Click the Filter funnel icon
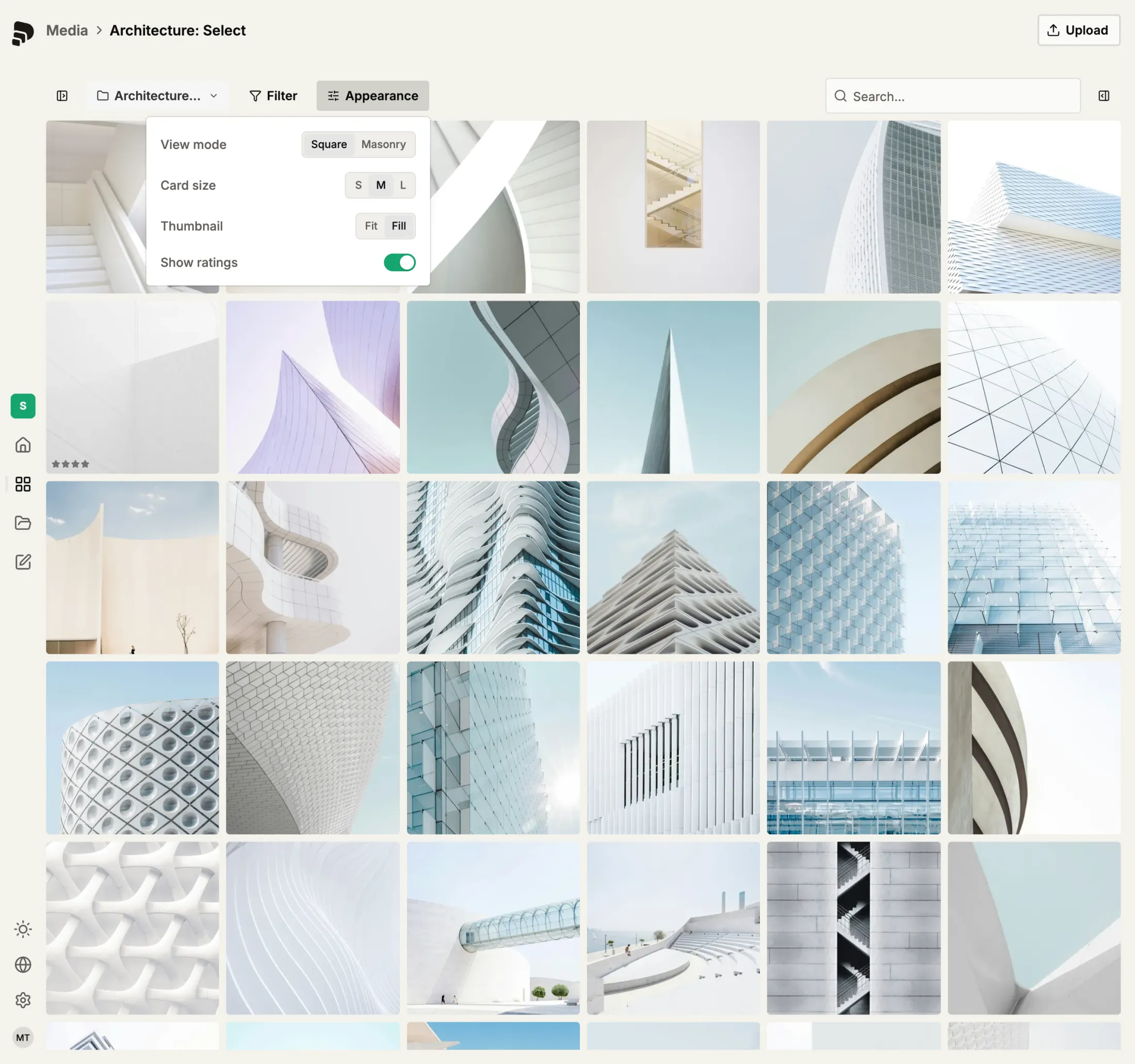Screen dimensions: 1135x1064 (255, 96)
